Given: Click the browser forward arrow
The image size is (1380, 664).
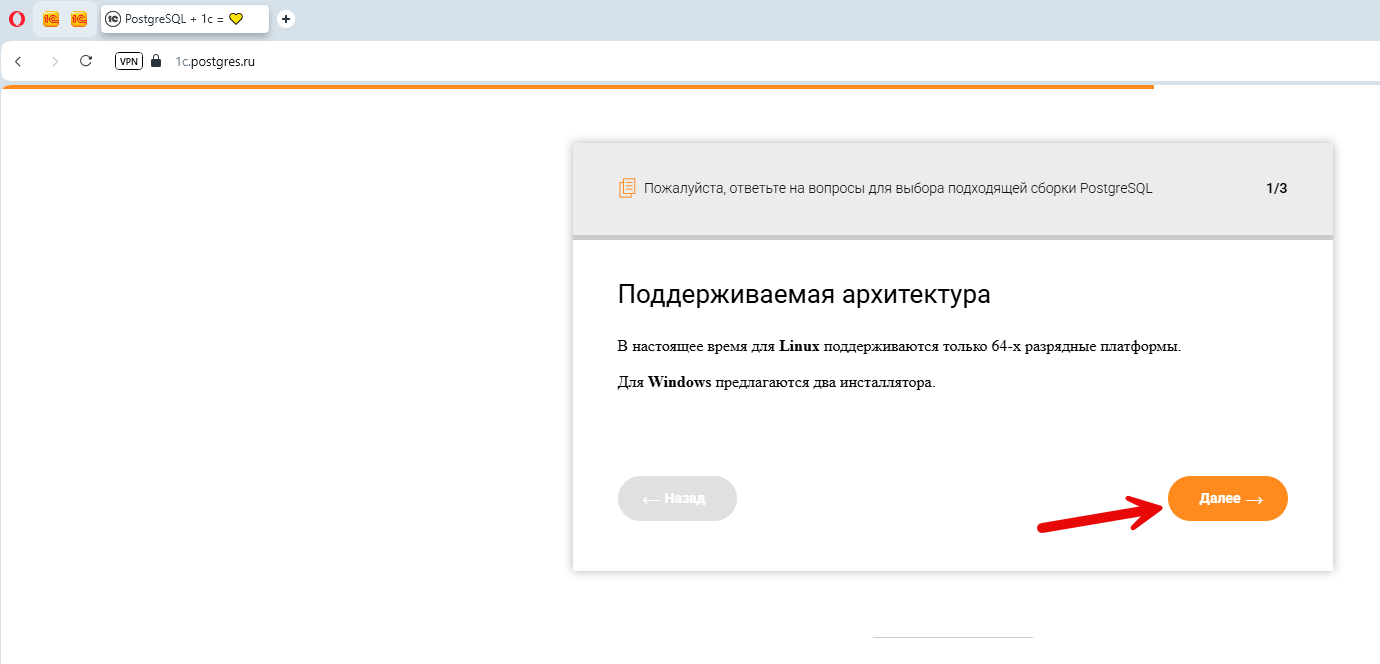Looking at the screenshot, I should pos(54,61).
